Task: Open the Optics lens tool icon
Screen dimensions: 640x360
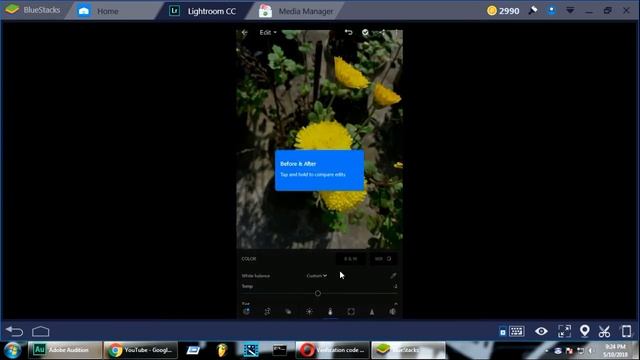Action: pyautogui.click(x=393, y=312)
